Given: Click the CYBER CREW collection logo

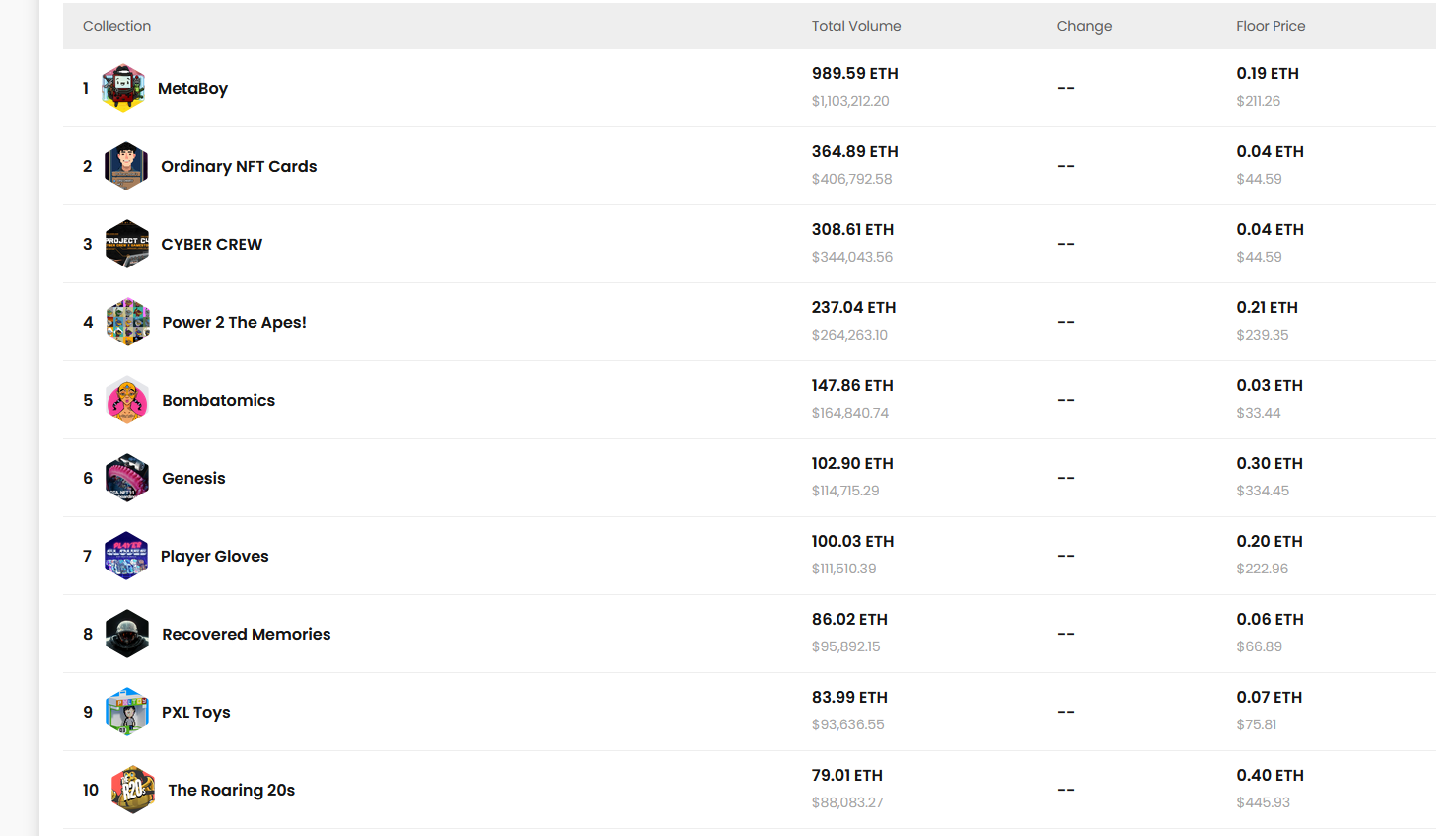Looking at the screenshot, I should click(127, 244).
